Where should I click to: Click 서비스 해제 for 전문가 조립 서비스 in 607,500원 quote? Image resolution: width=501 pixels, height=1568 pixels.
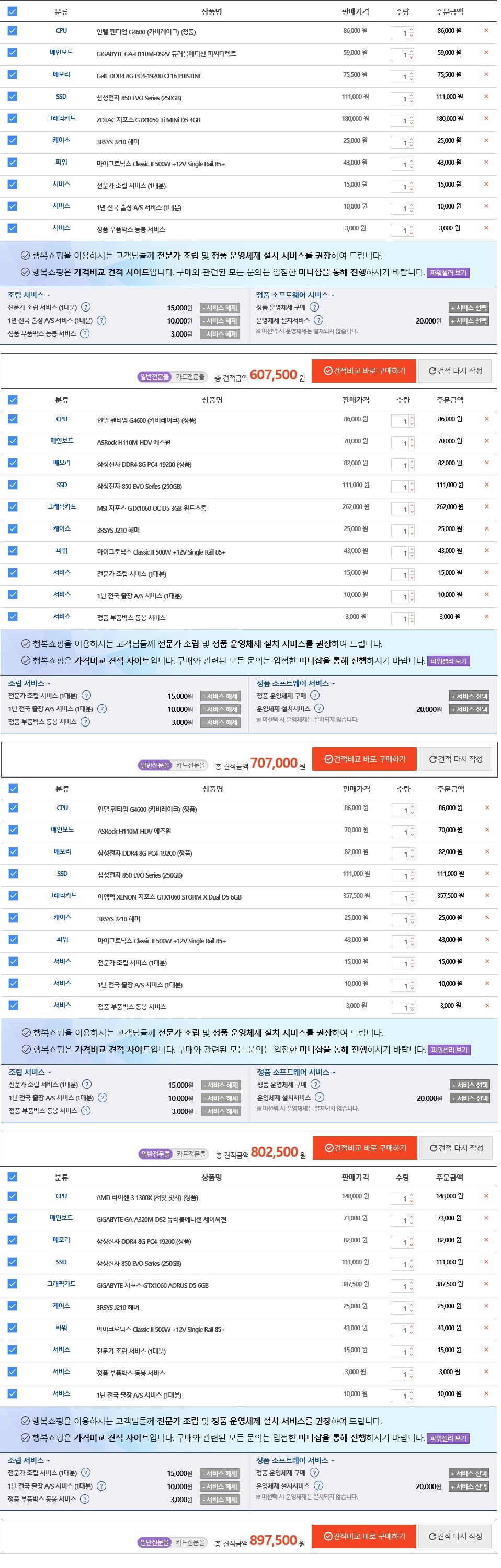tap(220, 308)
